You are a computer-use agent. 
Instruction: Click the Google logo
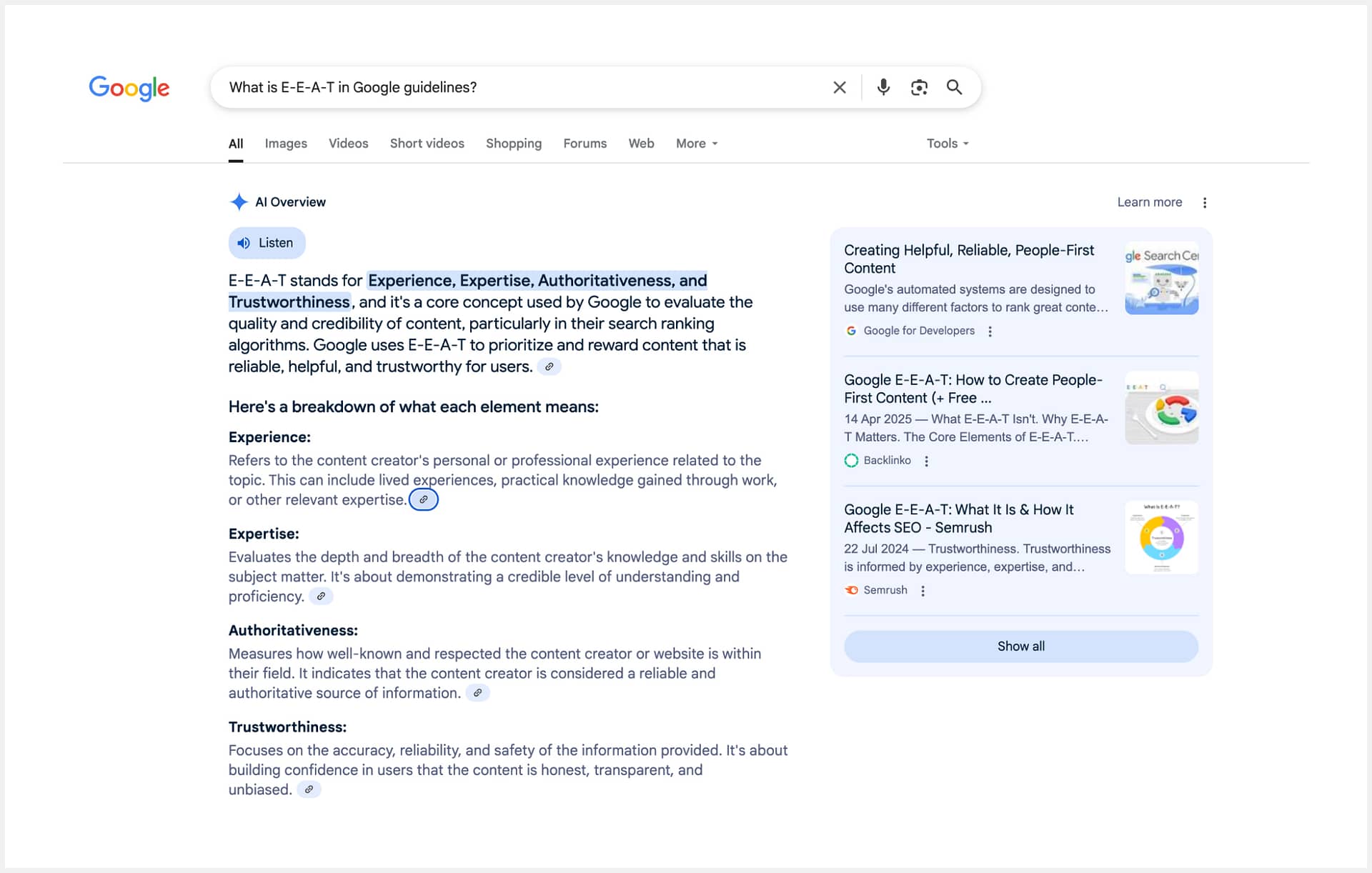(x=129, y=88)
